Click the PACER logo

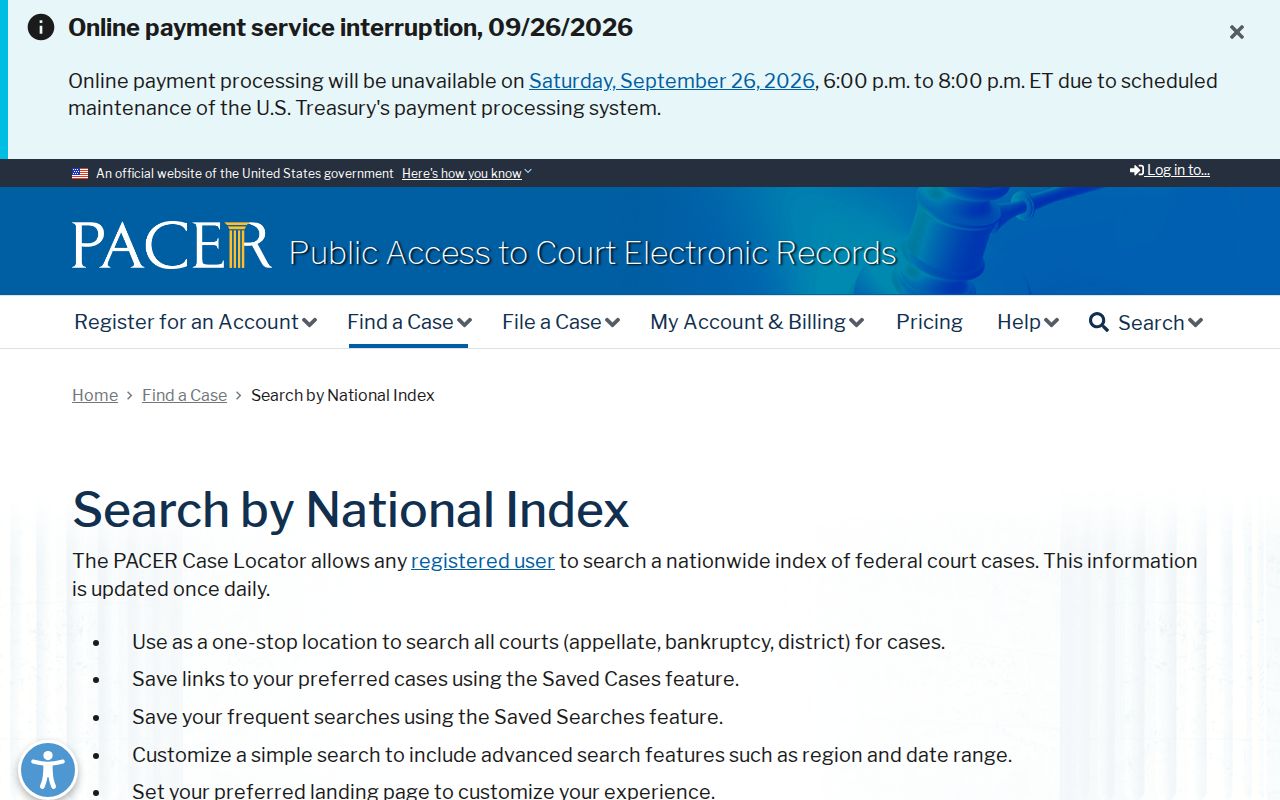pyautogui.click(x=171, y=245)
